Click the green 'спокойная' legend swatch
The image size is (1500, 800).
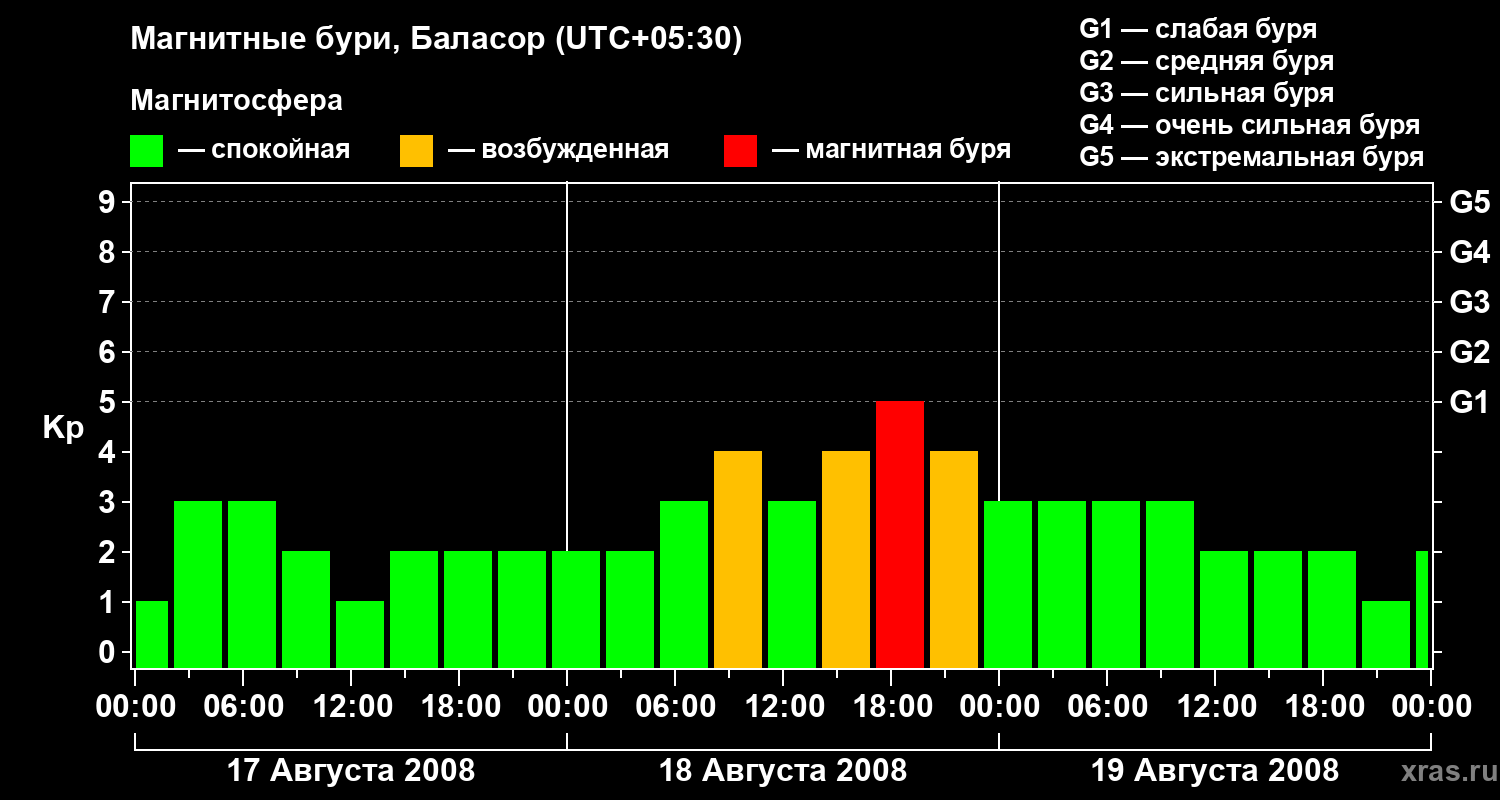tap(147, 151)
